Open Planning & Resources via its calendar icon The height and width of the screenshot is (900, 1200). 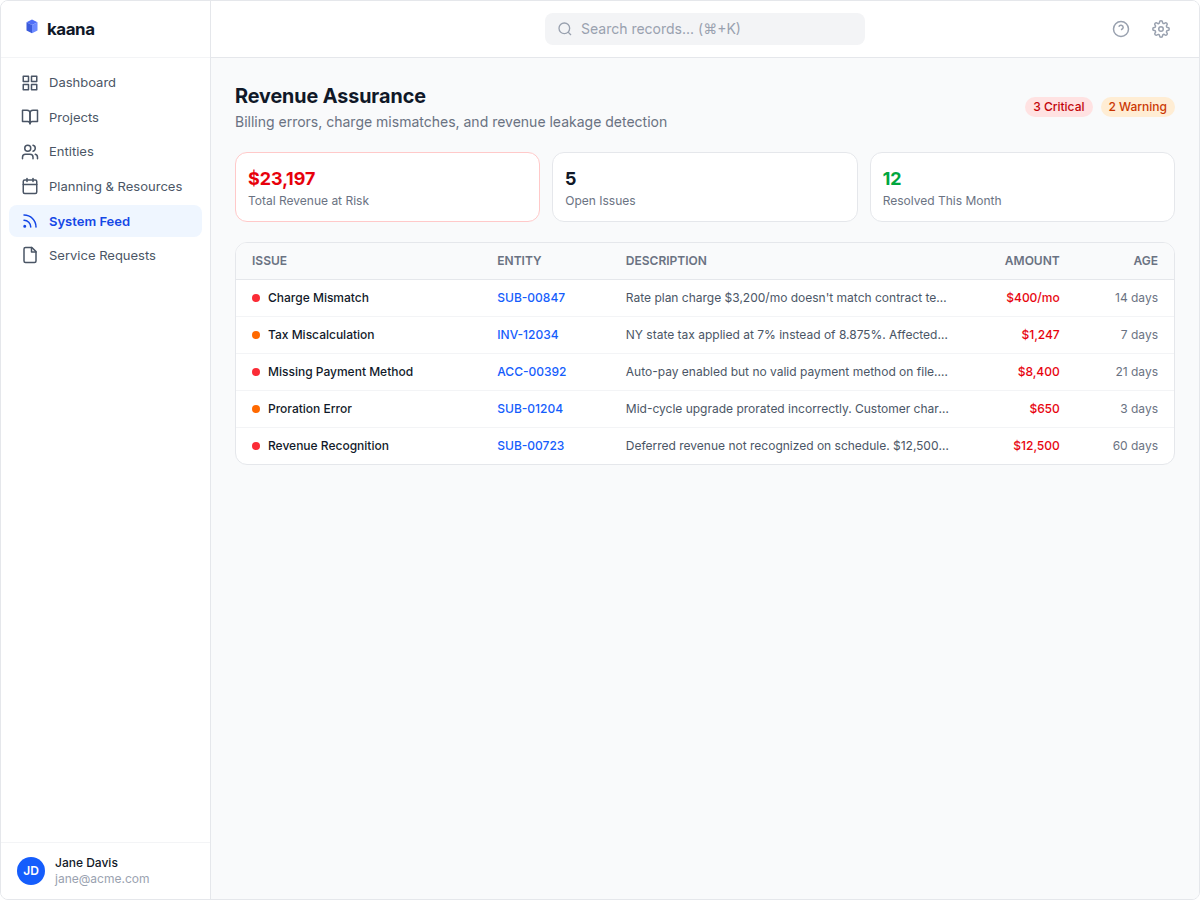pos(31,186)
